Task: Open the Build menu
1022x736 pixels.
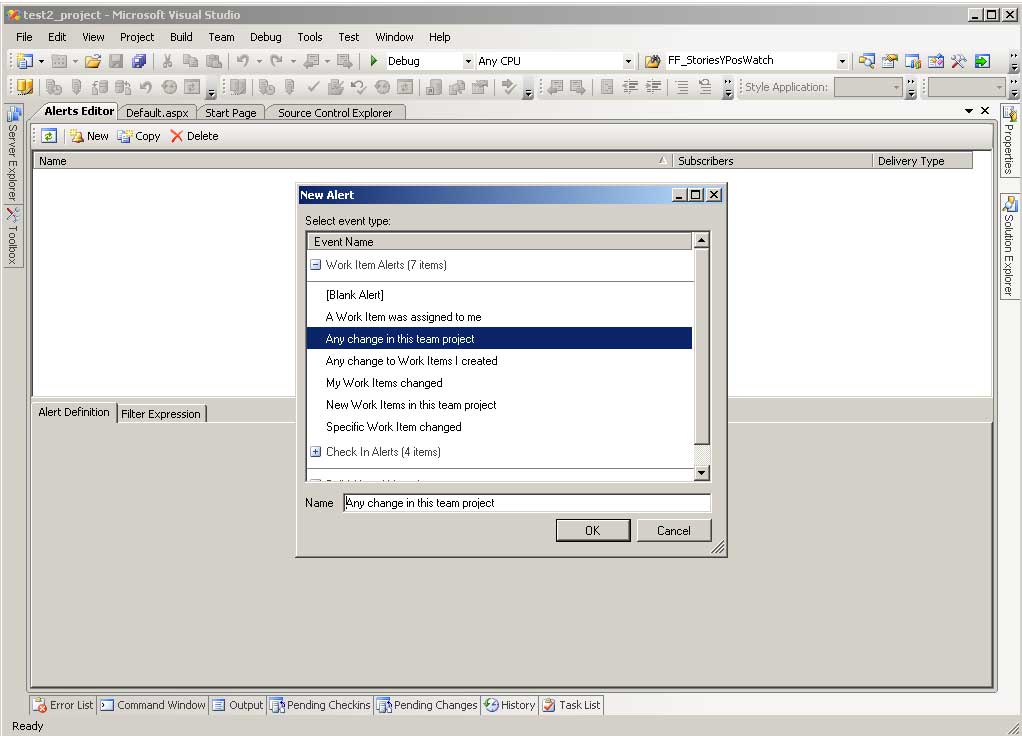Action: 181,37
